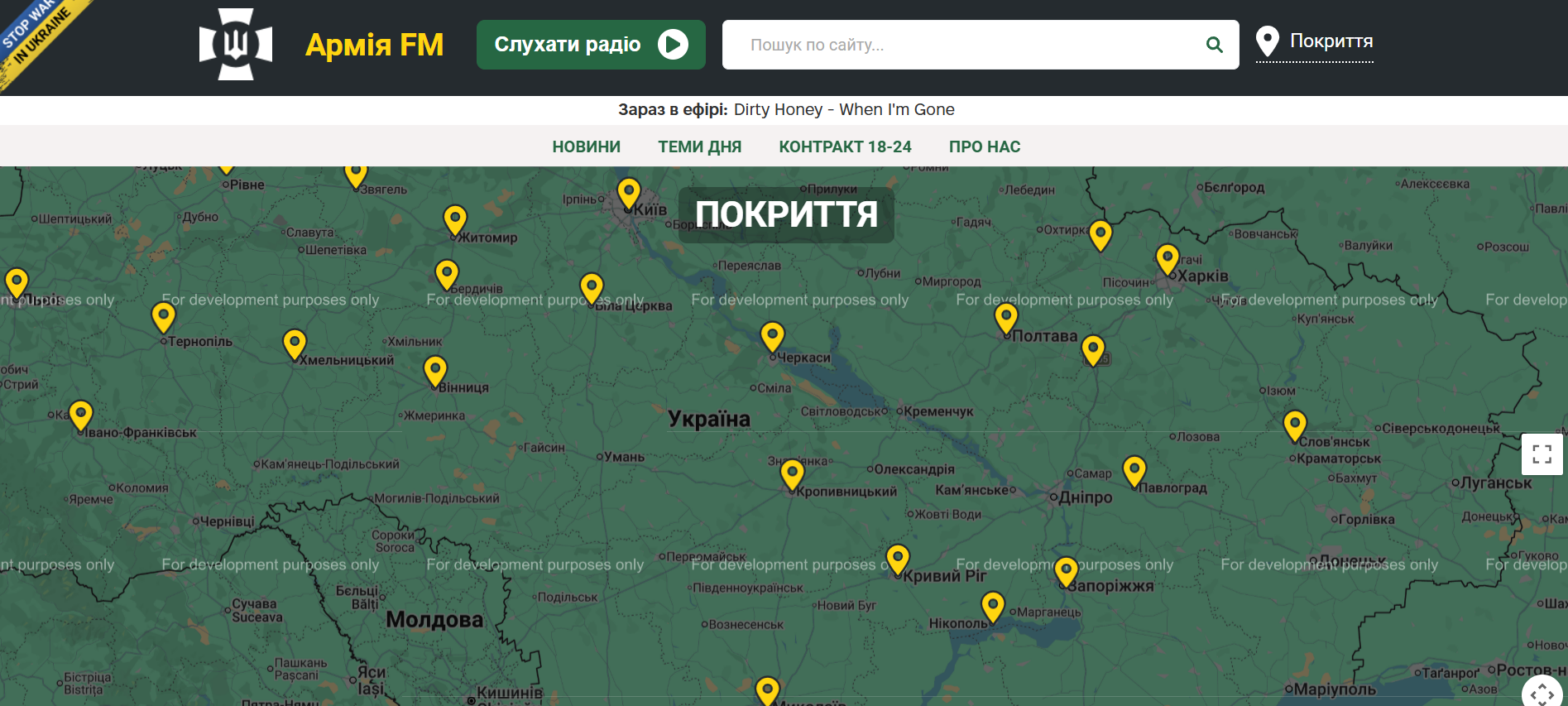Click the Dirty Honey - When I'm Gone track text

click(x=844, y=109)
